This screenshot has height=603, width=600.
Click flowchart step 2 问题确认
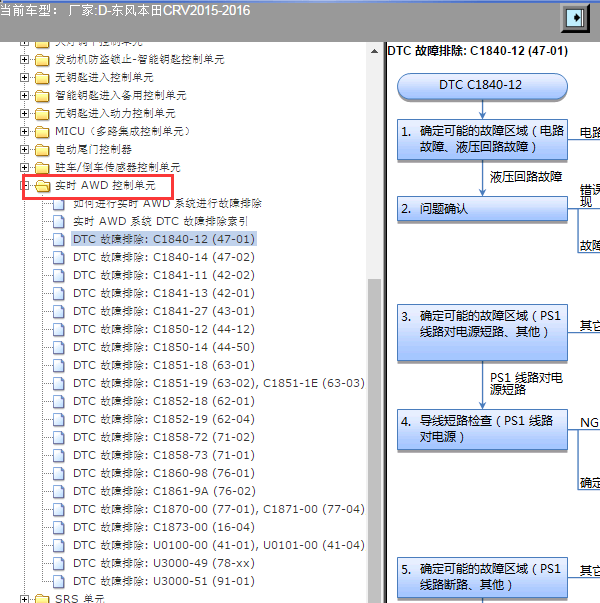click(482, 209)
